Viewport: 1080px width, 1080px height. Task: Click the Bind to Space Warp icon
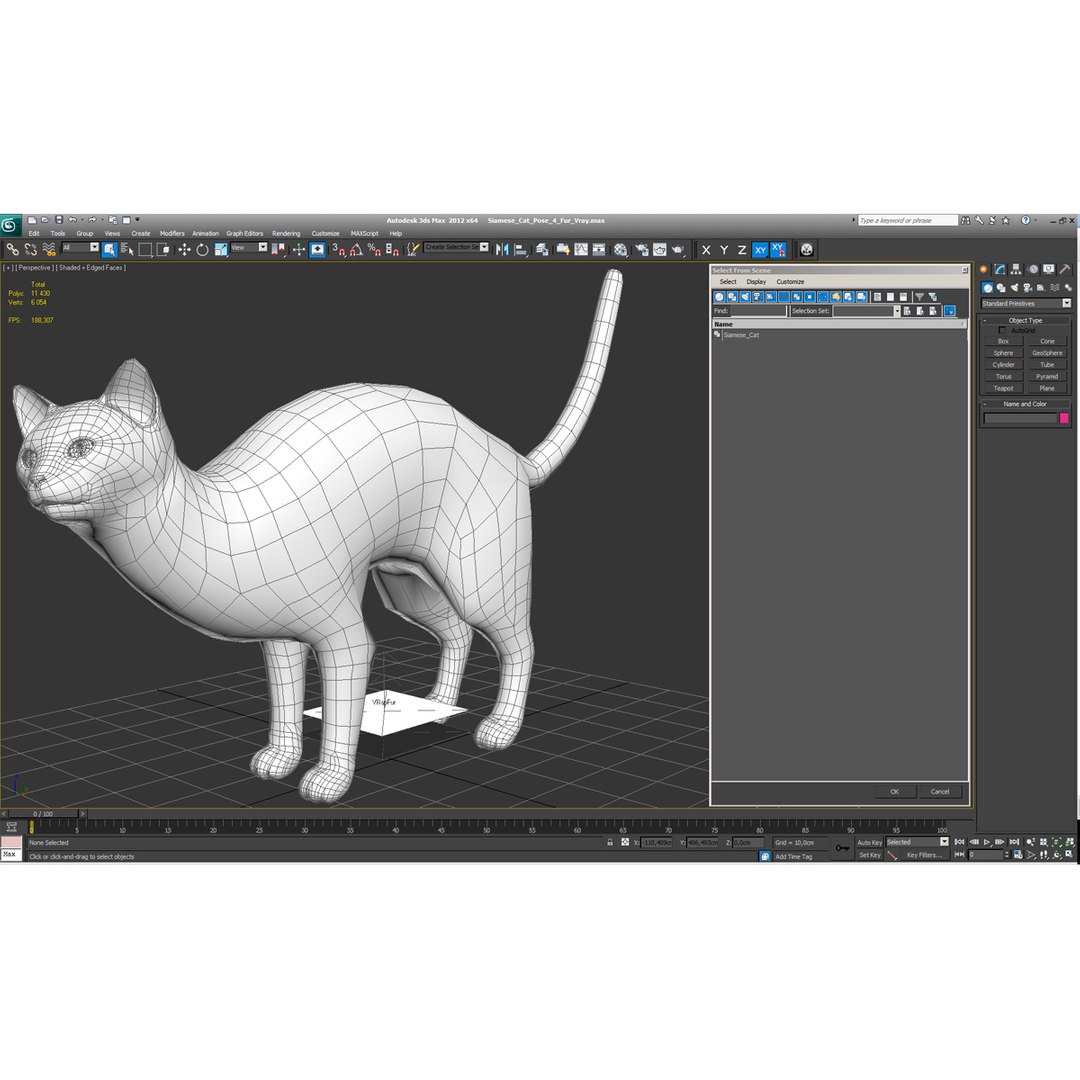[x=48, y=250]
